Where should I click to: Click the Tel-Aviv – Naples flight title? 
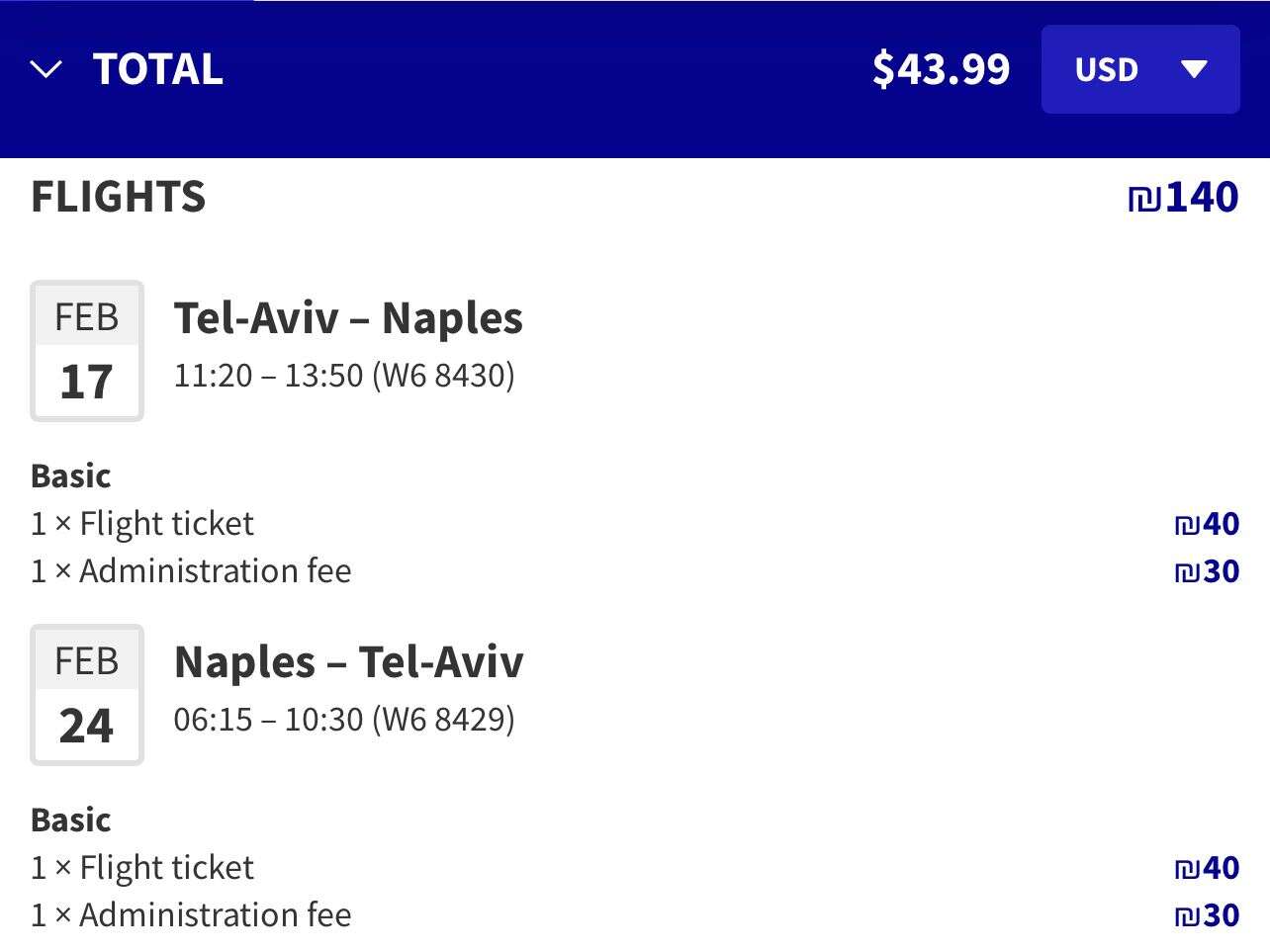[348, 318]
